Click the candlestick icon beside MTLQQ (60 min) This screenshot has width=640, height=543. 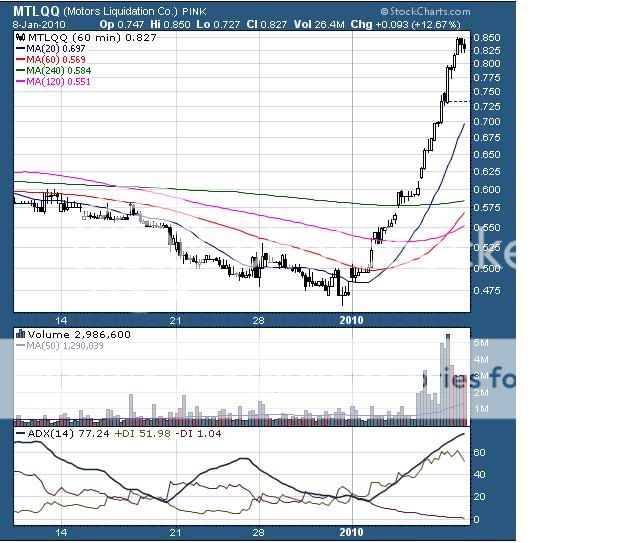coord(19,36)
